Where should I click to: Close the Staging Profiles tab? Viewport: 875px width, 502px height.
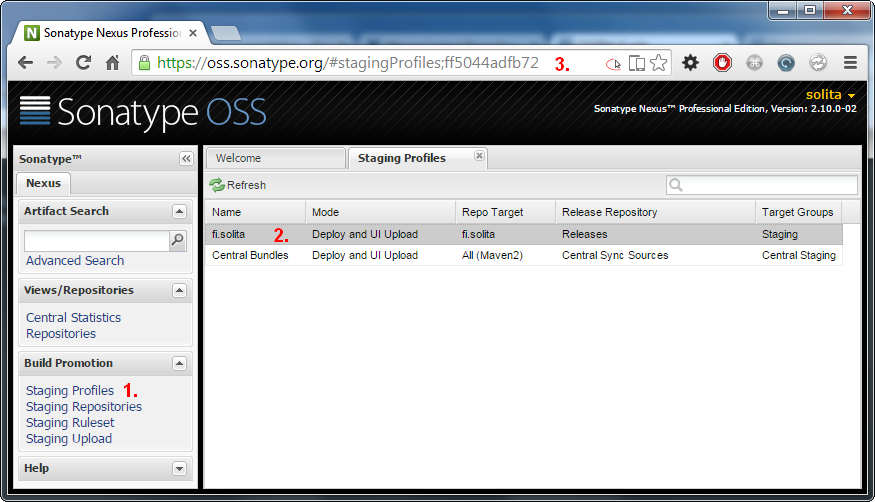point(479,156)
